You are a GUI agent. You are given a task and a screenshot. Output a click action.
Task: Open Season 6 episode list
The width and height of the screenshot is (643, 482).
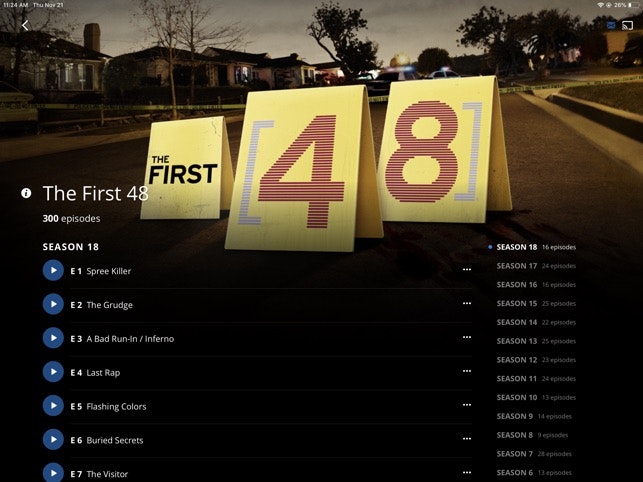click(x=534, y=473)
